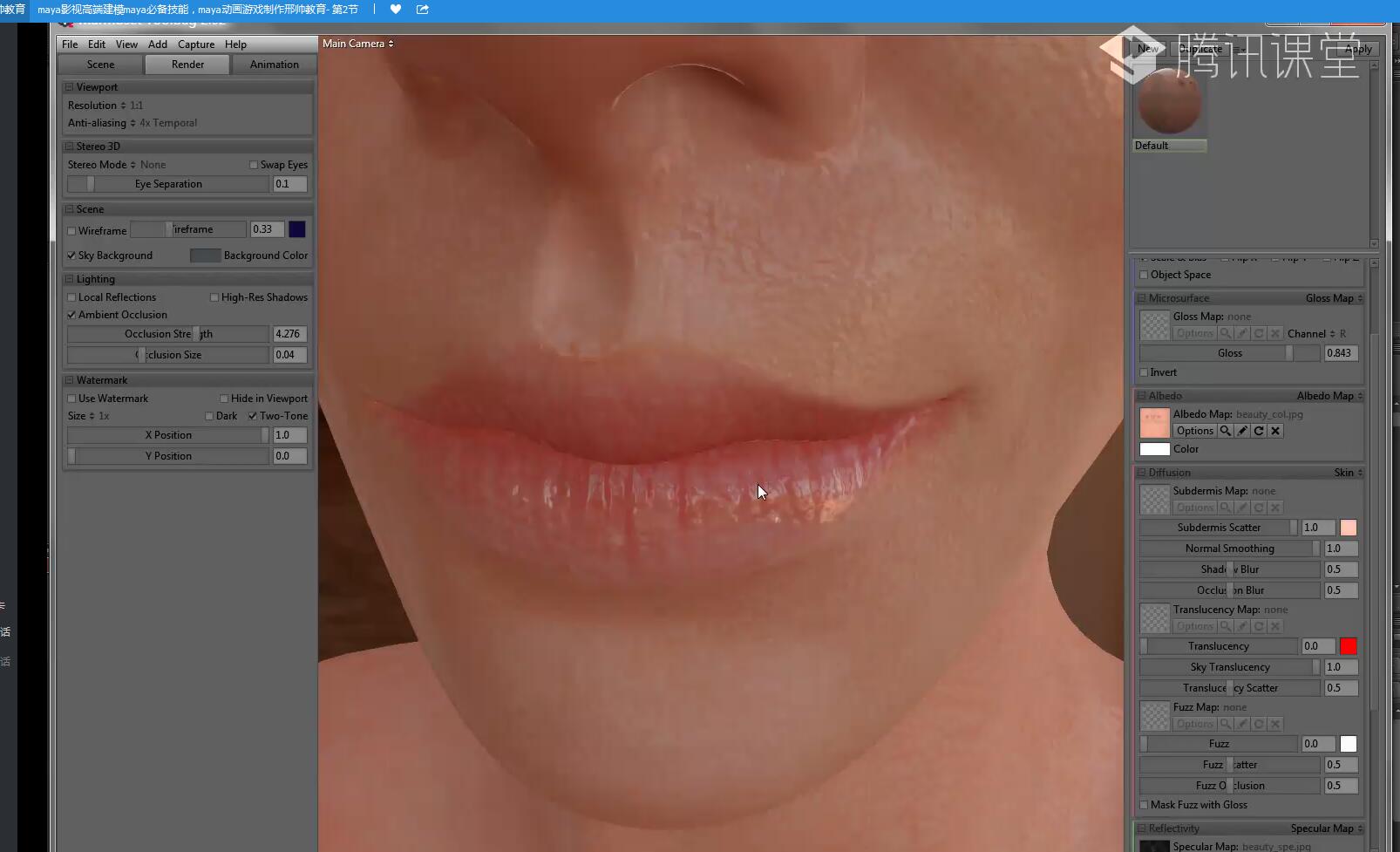1400x852 pixels.
Task: Click the Albedo Map edit pencil icon
Action: pyautogui.click(x=1242, y=431)
